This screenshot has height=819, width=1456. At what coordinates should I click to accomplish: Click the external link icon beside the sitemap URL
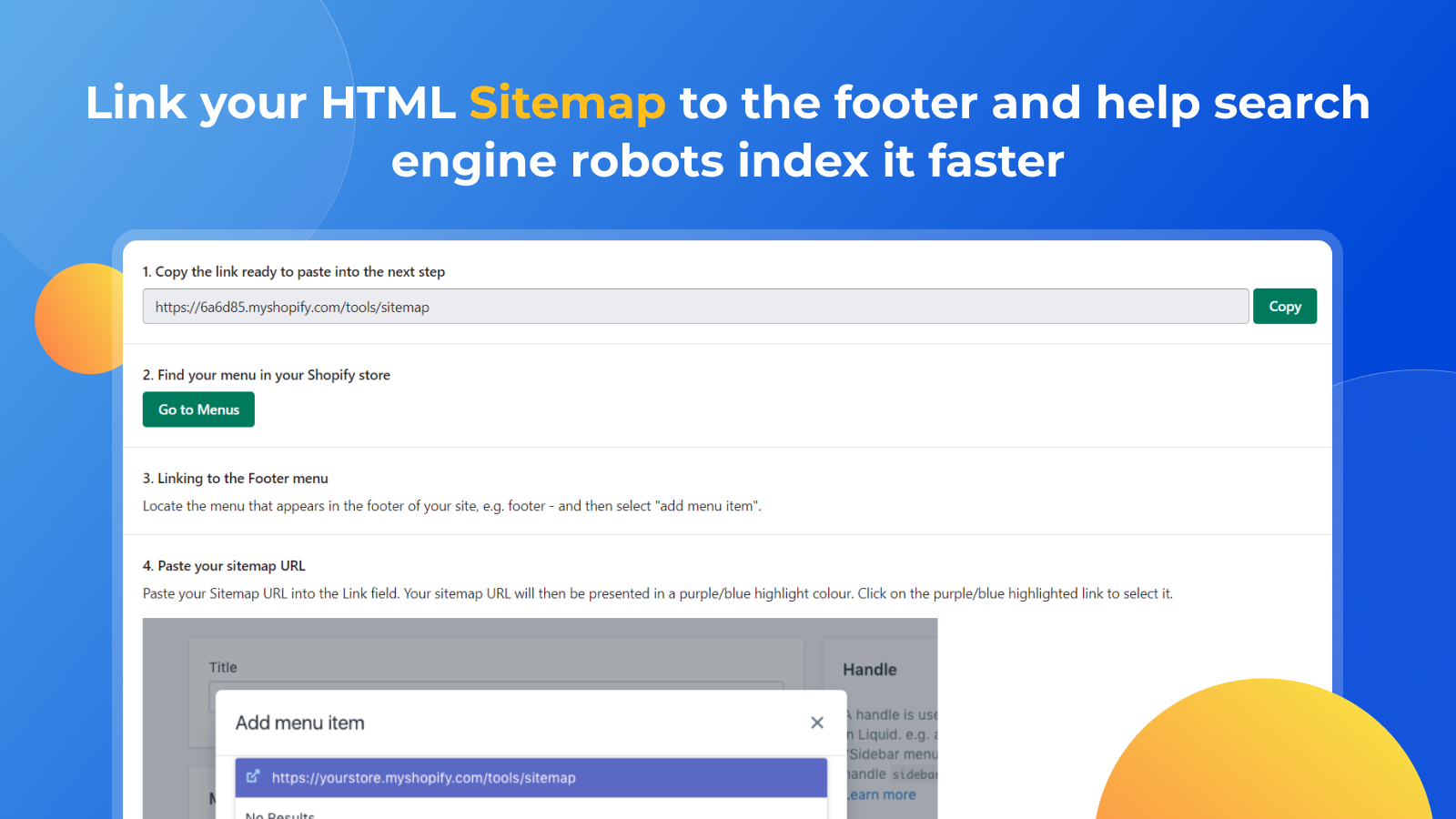[x=252, y=777]
